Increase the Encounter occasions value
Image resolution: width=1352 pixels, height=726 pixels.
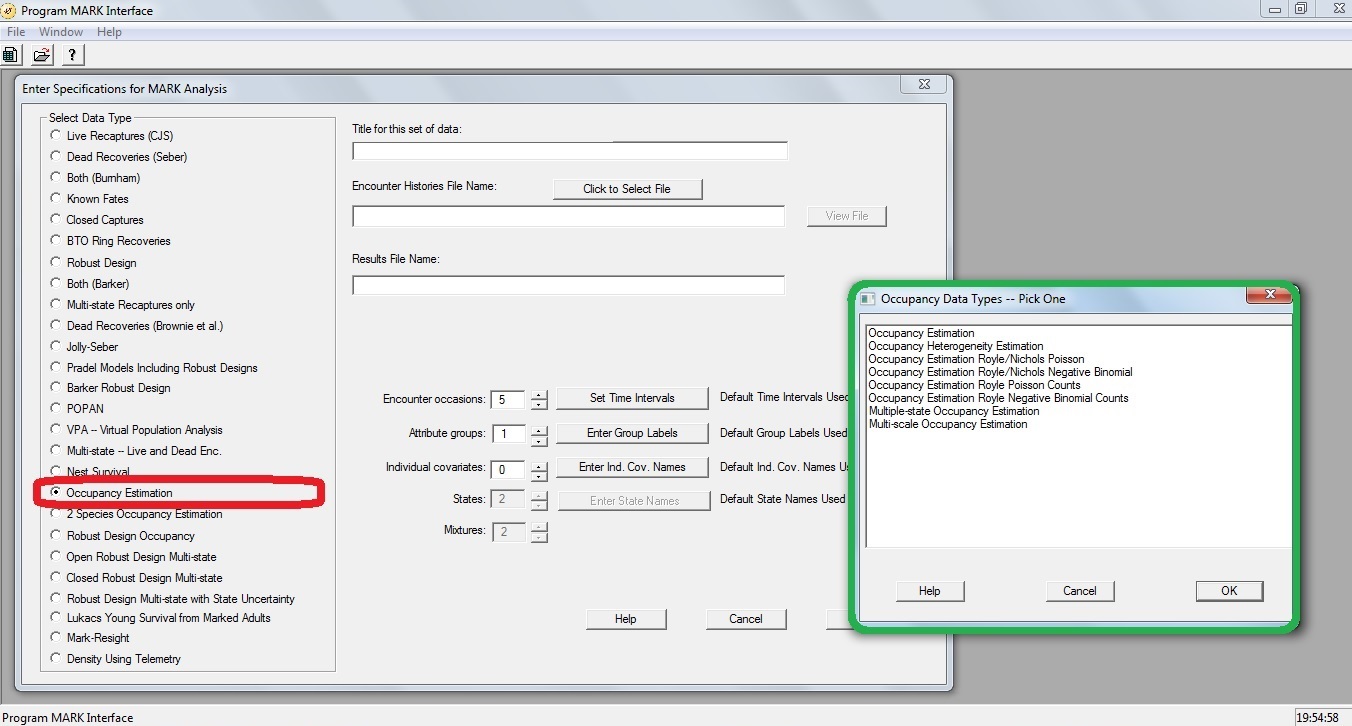539,395
